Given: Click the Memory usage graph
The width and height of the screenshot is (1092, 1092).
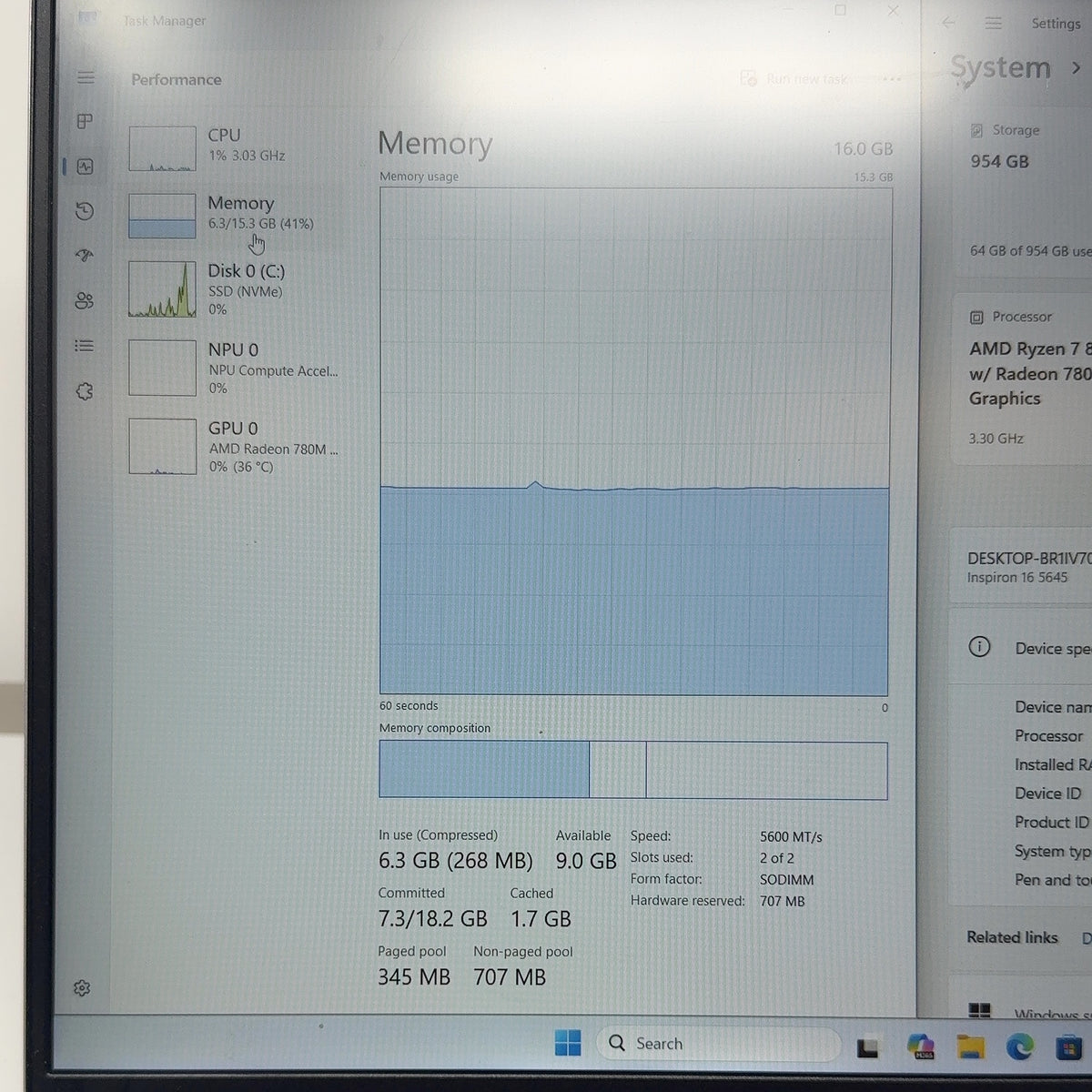Looking at the screenshot, I should (634, 442).
